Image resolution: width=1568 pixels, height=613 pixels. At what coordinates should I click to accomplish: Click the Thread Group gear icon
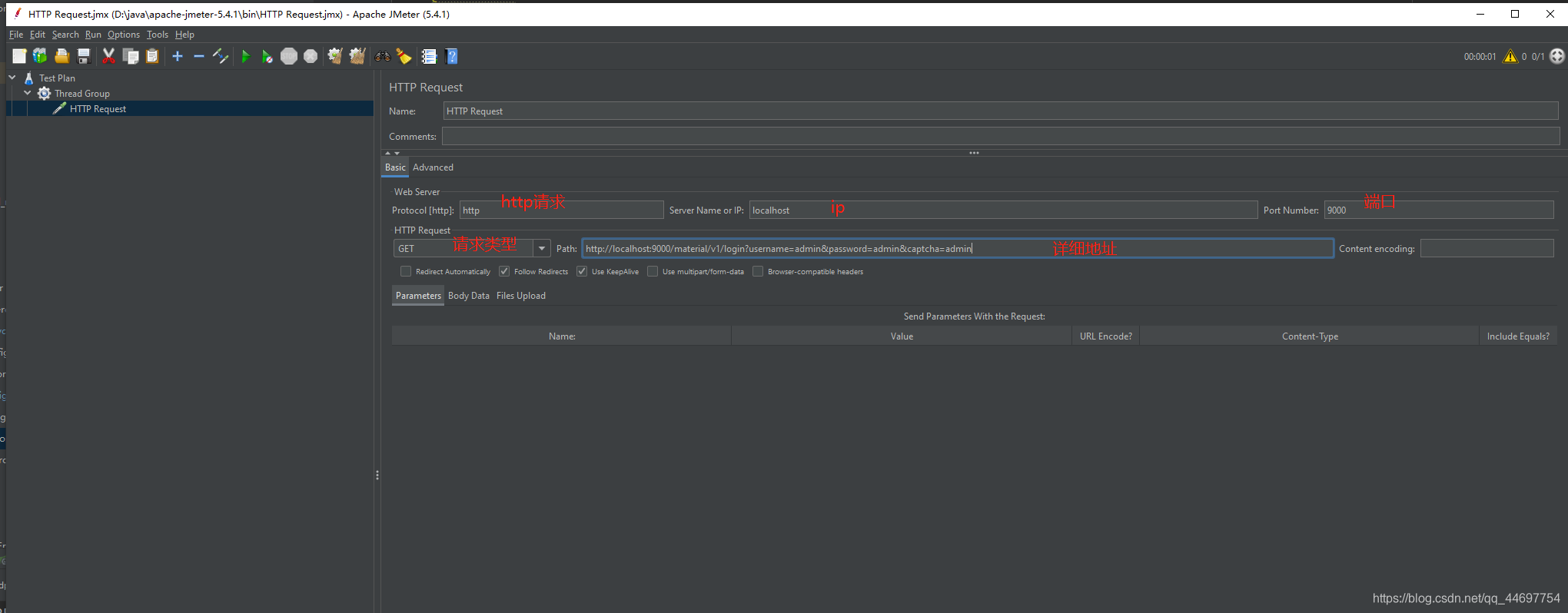tap(45, 93)
